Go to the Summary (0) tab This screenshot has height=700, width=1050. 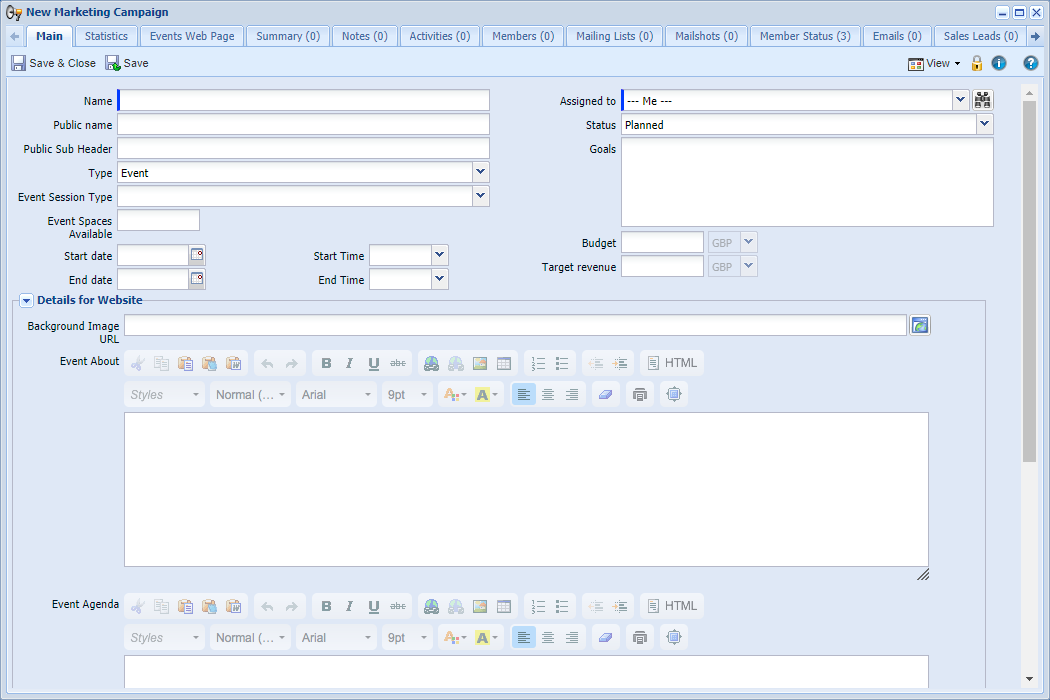click(x=288, y=36)
